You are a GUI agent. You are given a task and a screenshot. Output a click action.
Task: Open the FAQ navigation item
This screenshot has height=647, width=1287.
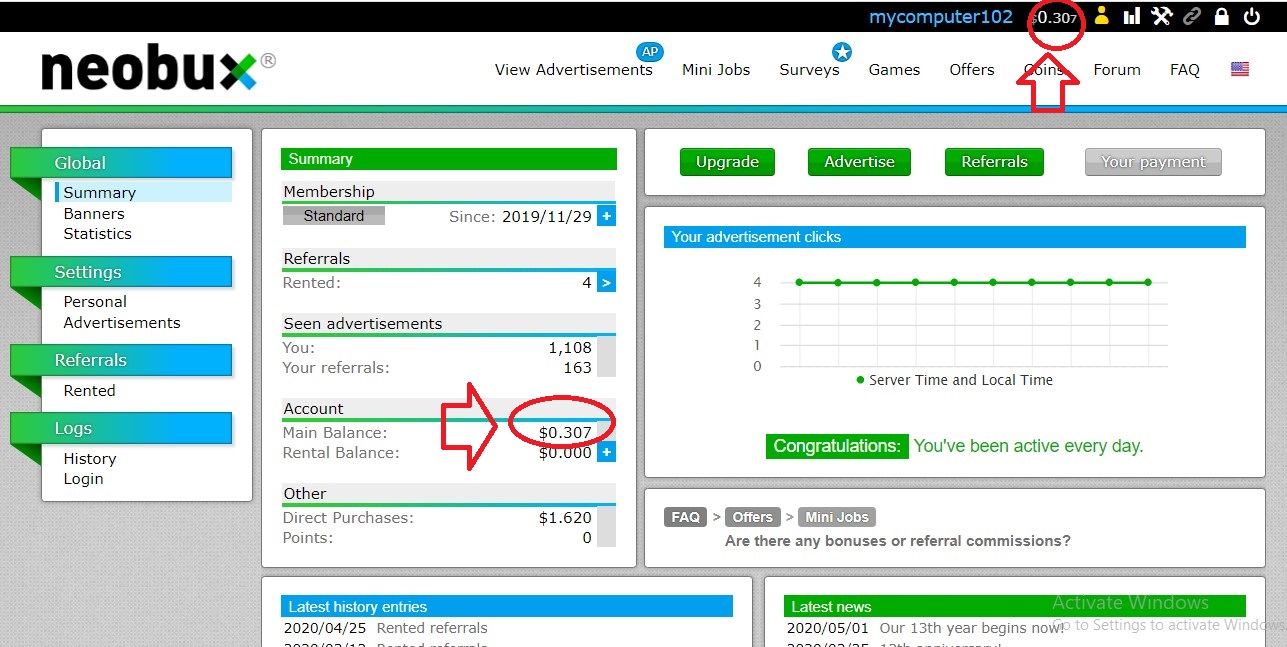(x=1185, y=70)
